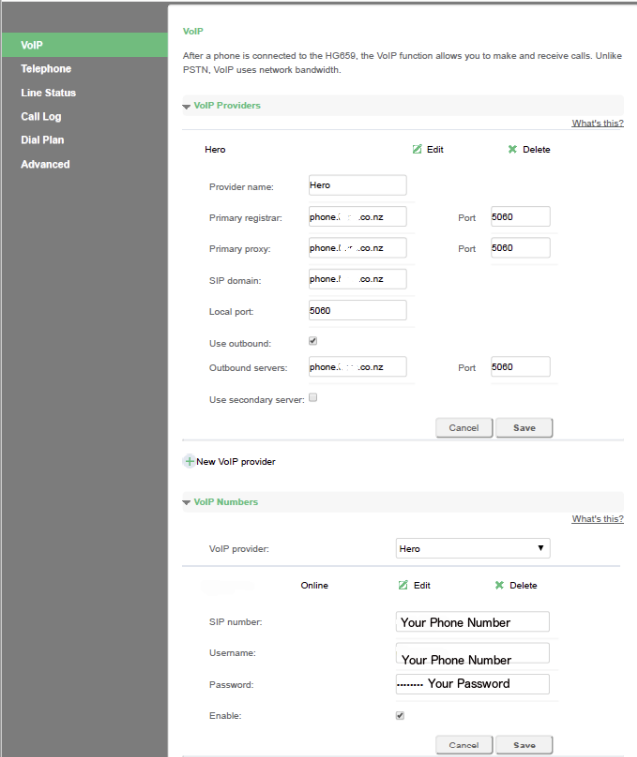Click the Edit label next to Online
Viewport: 637px width, 757px height.
pyautogui.click(x=422, y=586)
